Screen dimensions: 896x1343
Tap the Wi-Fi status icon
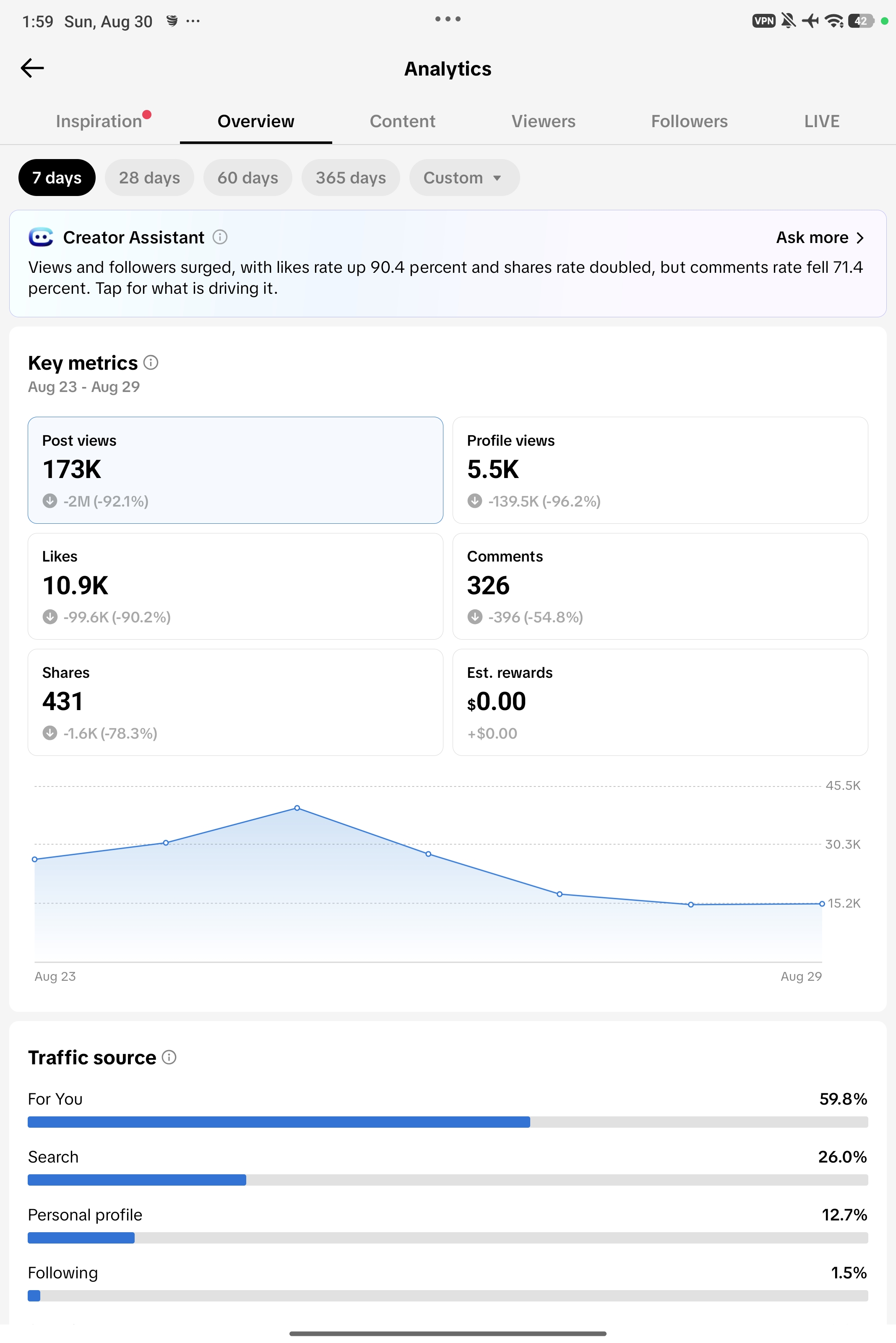(834, 21)
